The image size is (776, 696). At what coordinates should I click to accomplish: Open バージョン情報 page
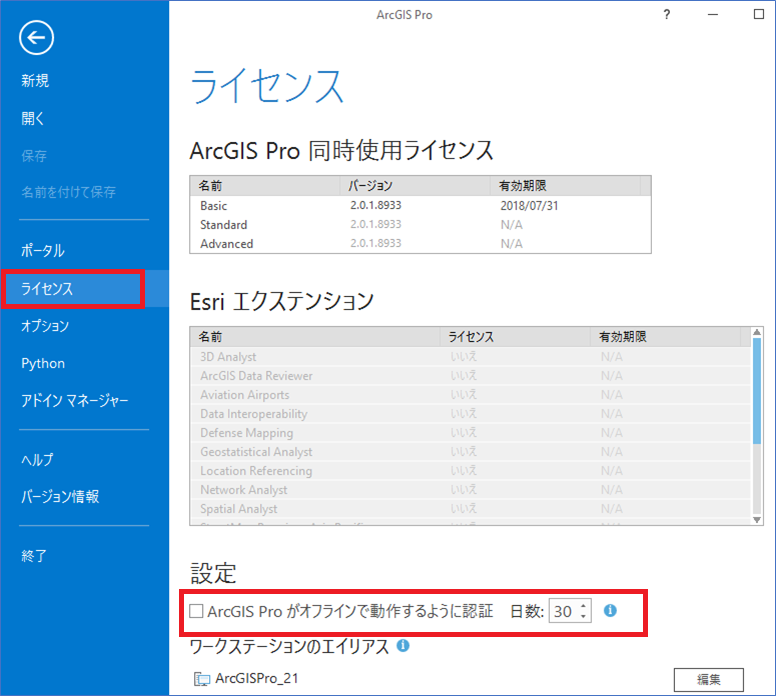point(60,497)
